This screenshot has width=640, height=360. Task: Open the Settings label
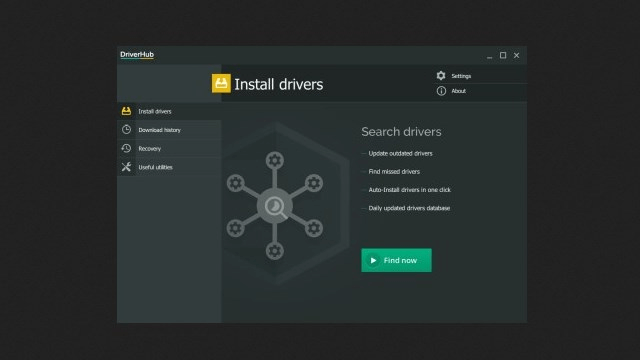tap(461, 76)
